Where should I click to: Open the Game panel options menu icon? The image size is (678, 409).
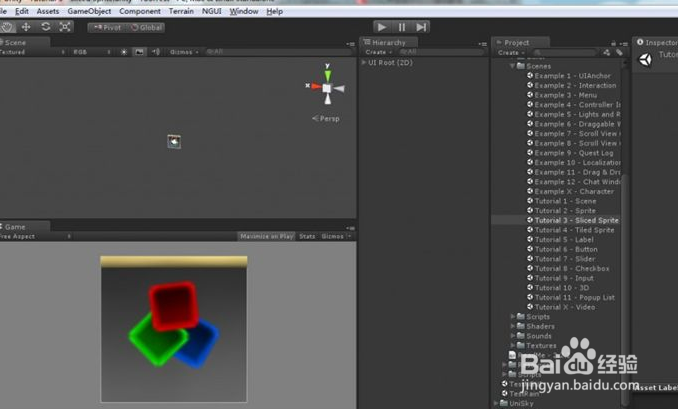(x=350, y=228)
